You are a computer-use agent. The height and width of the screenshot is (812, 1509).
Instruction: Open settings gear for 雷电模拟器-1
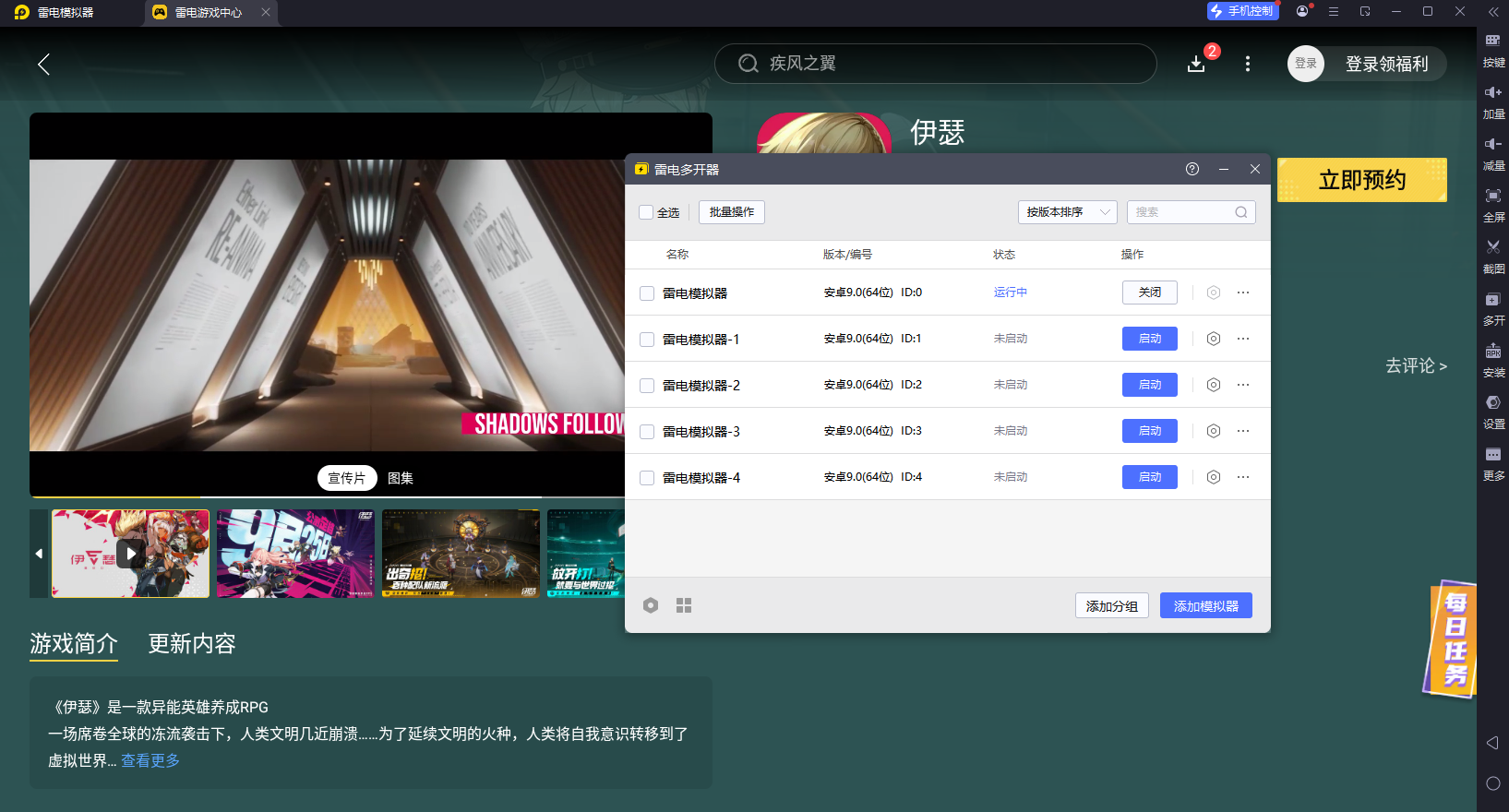coord(1214,339)
